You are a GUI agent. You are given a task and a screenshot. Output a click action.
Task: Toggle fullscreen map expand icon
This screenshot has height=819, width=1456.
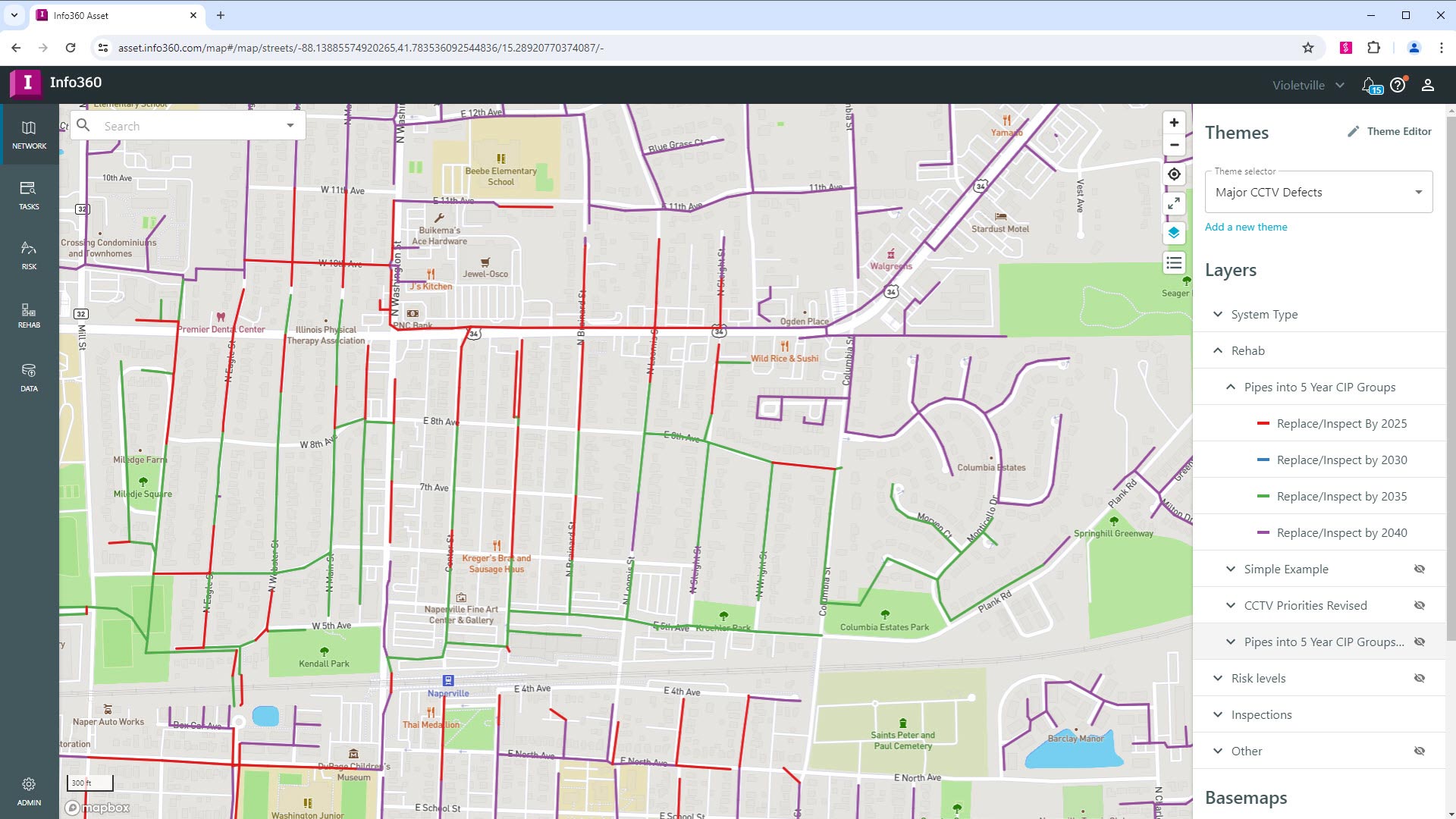[x=1174, y=203]
